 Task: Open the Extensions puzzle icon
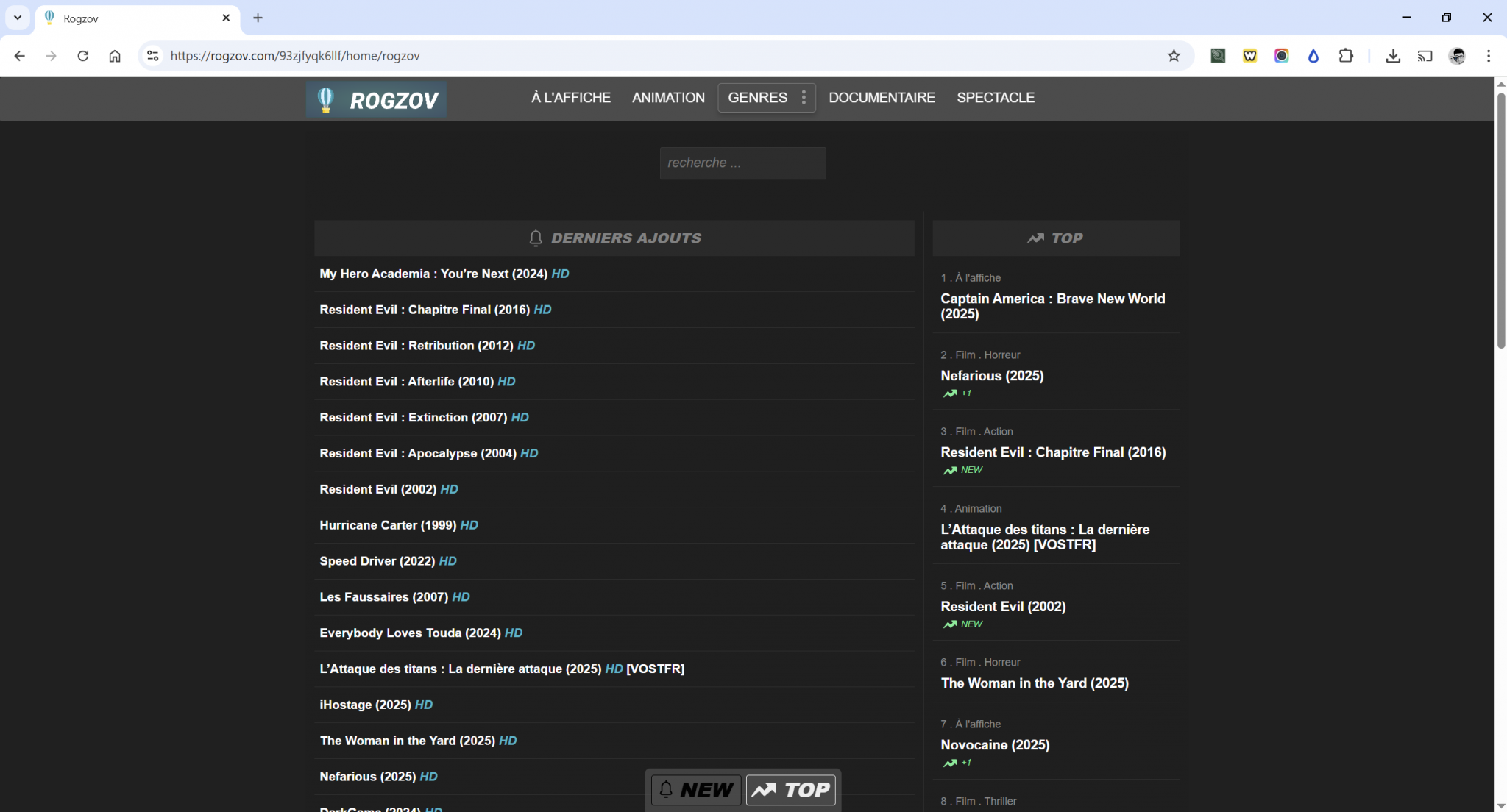tap(1346, 56)
